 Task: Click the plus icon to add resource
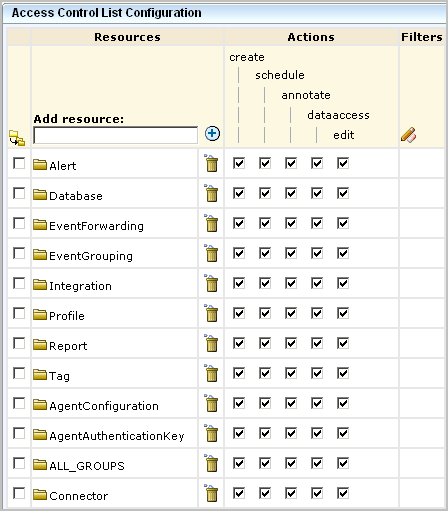[212, 134]
